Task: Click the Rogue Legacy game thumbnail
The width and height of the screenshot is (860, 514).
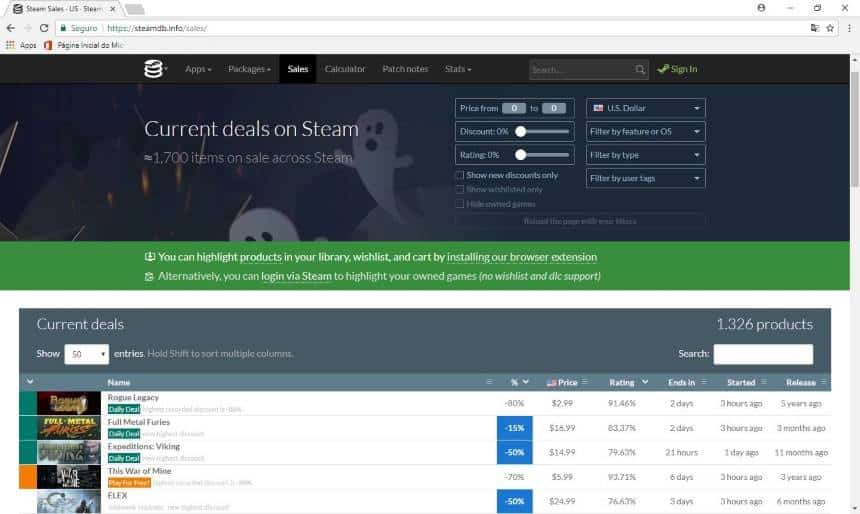Action: tap(69, 403)
